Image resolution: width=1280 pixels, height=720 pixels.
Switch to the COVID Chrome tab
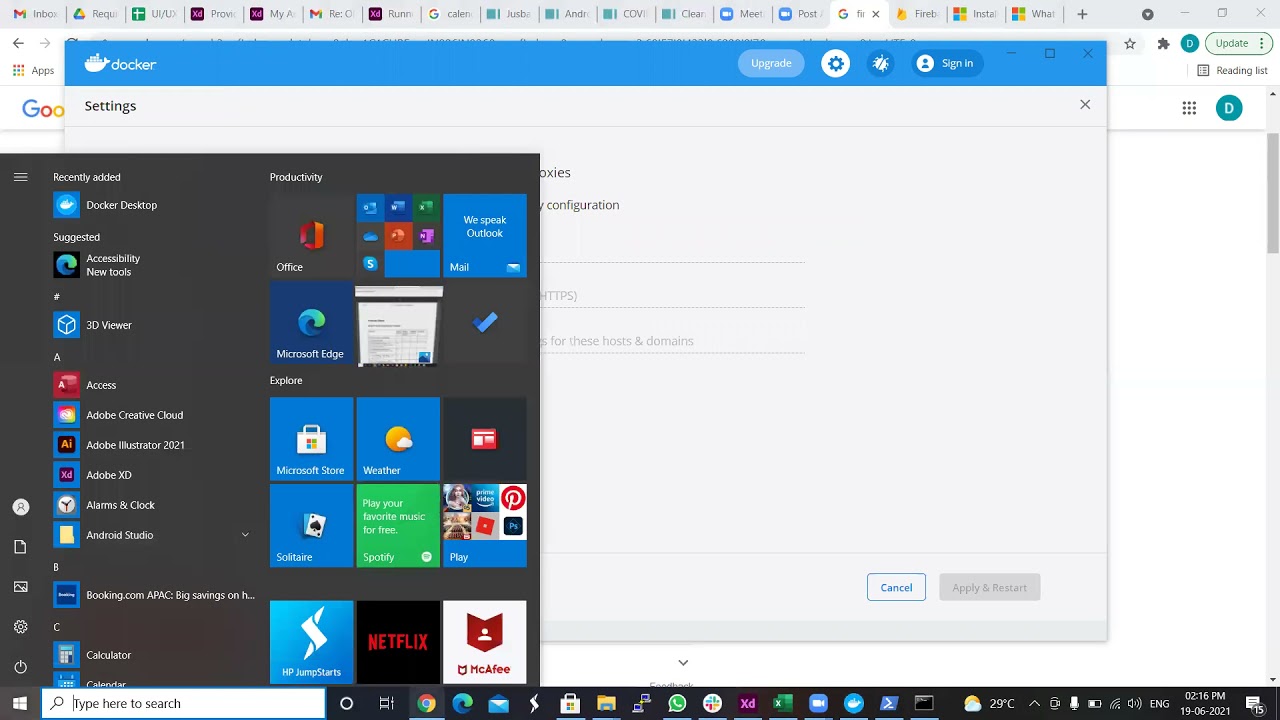point(625,14)
